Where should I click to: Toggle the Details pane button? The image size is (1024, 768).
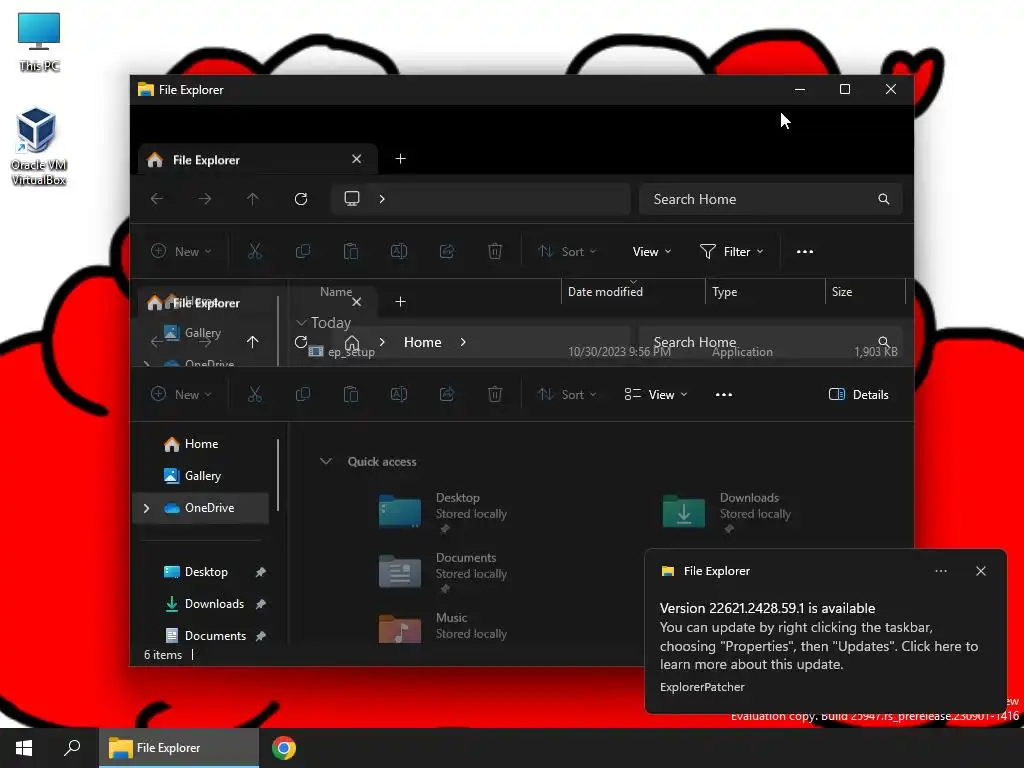pyautogui.click(x=858, y=394)
